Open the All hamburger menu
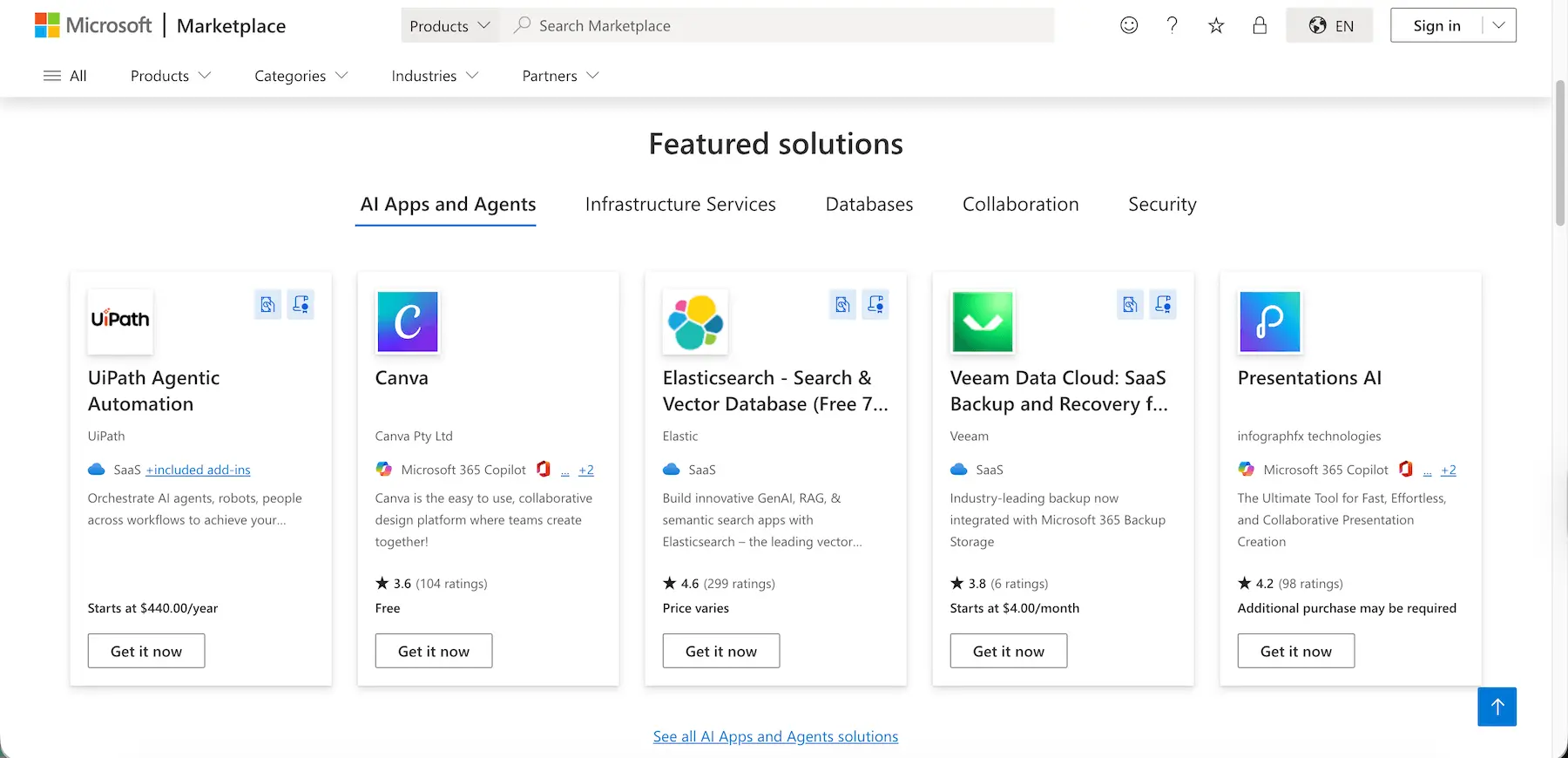Screen dimensions: 1568x758 [64, 76]
